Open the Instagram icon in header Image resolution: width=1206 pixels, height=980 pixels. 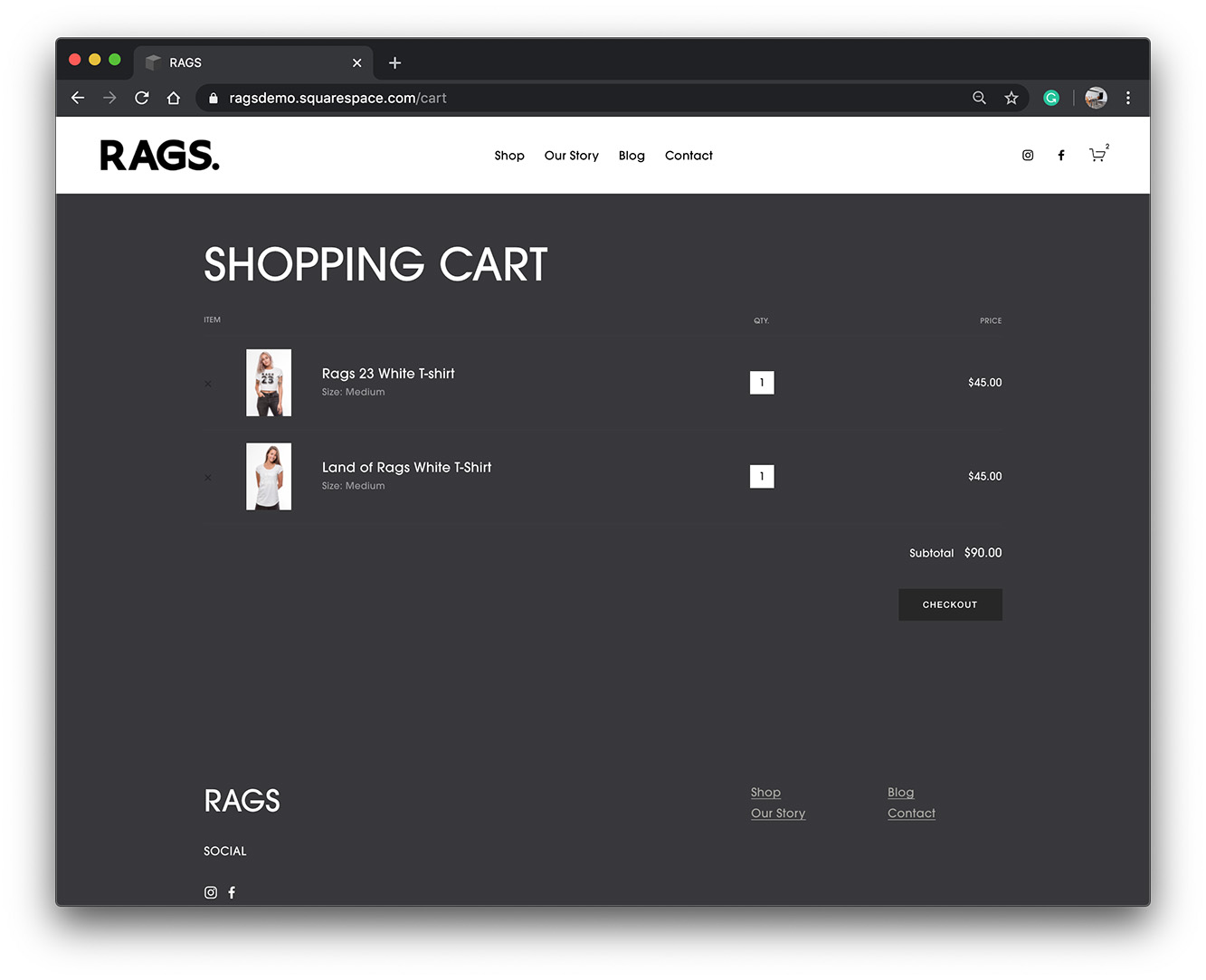pos(1028,156)
